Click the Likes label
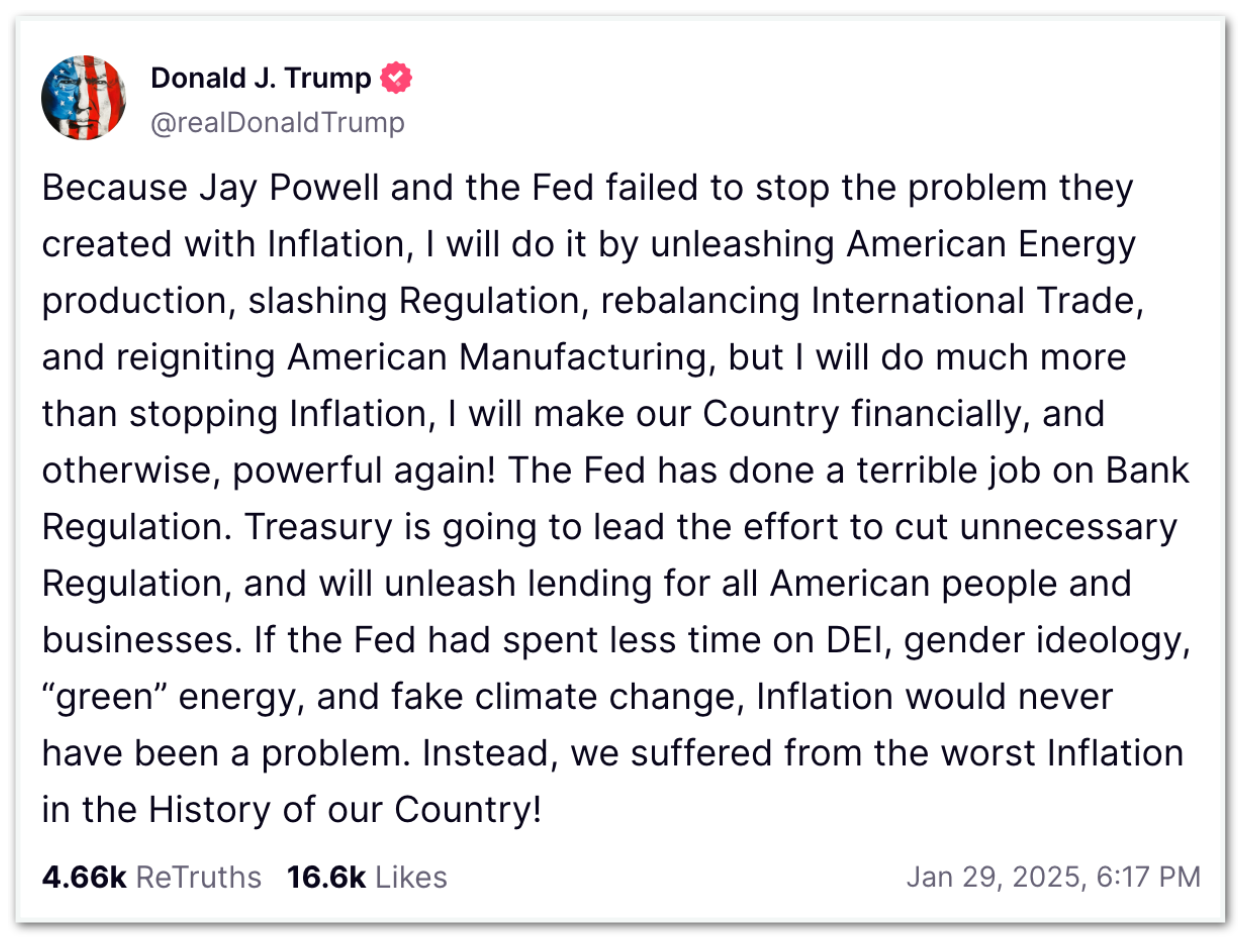Screen dimensions: 1242x942 pyautogui.click(x=411, y=877)
